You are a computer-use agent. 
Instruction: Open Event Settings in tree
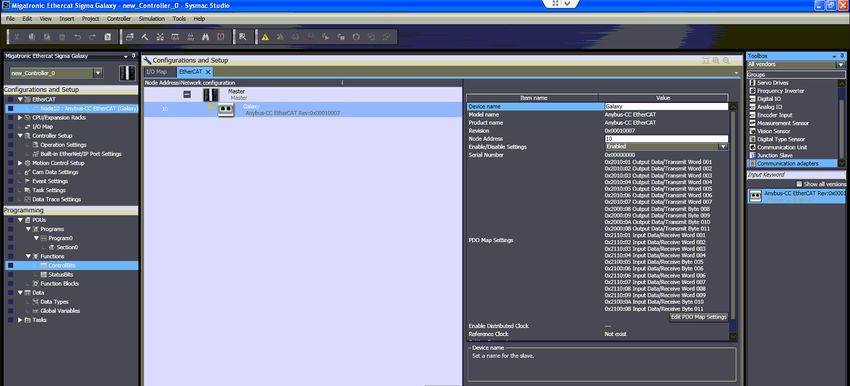click(x=50, y=181)
